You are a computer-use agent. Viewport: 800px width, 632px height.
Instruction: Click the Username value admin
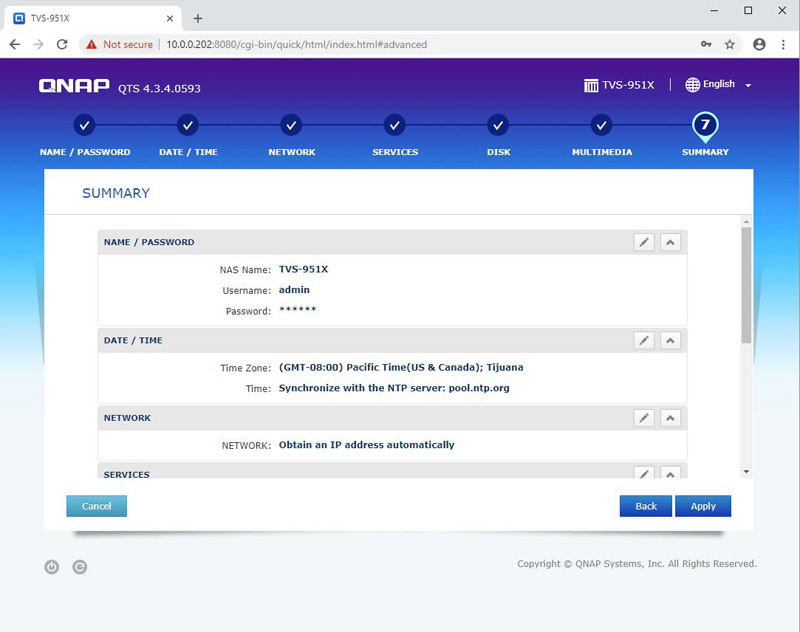coord(294,290)
